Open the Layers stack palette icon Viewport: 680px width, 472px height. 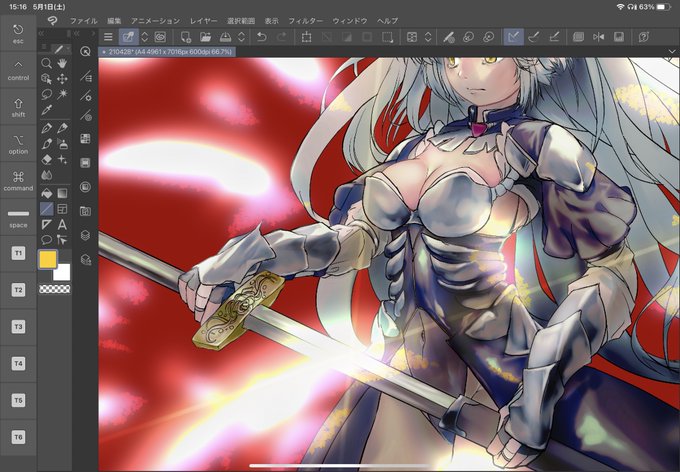click(x=85, y=235)
